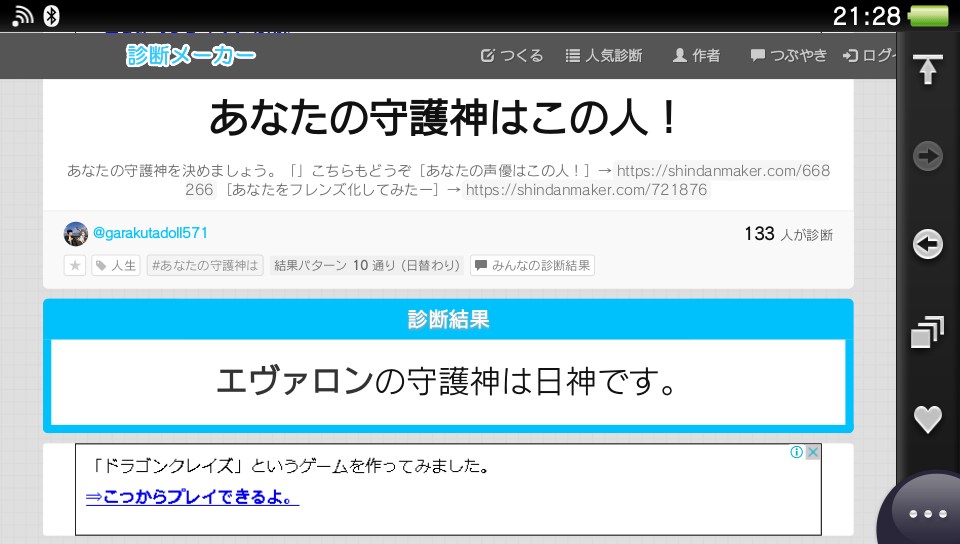This screenshot has height=544, width=960.
Task: Open the つぶやき menu item
Action: click(x=789, y=56)
